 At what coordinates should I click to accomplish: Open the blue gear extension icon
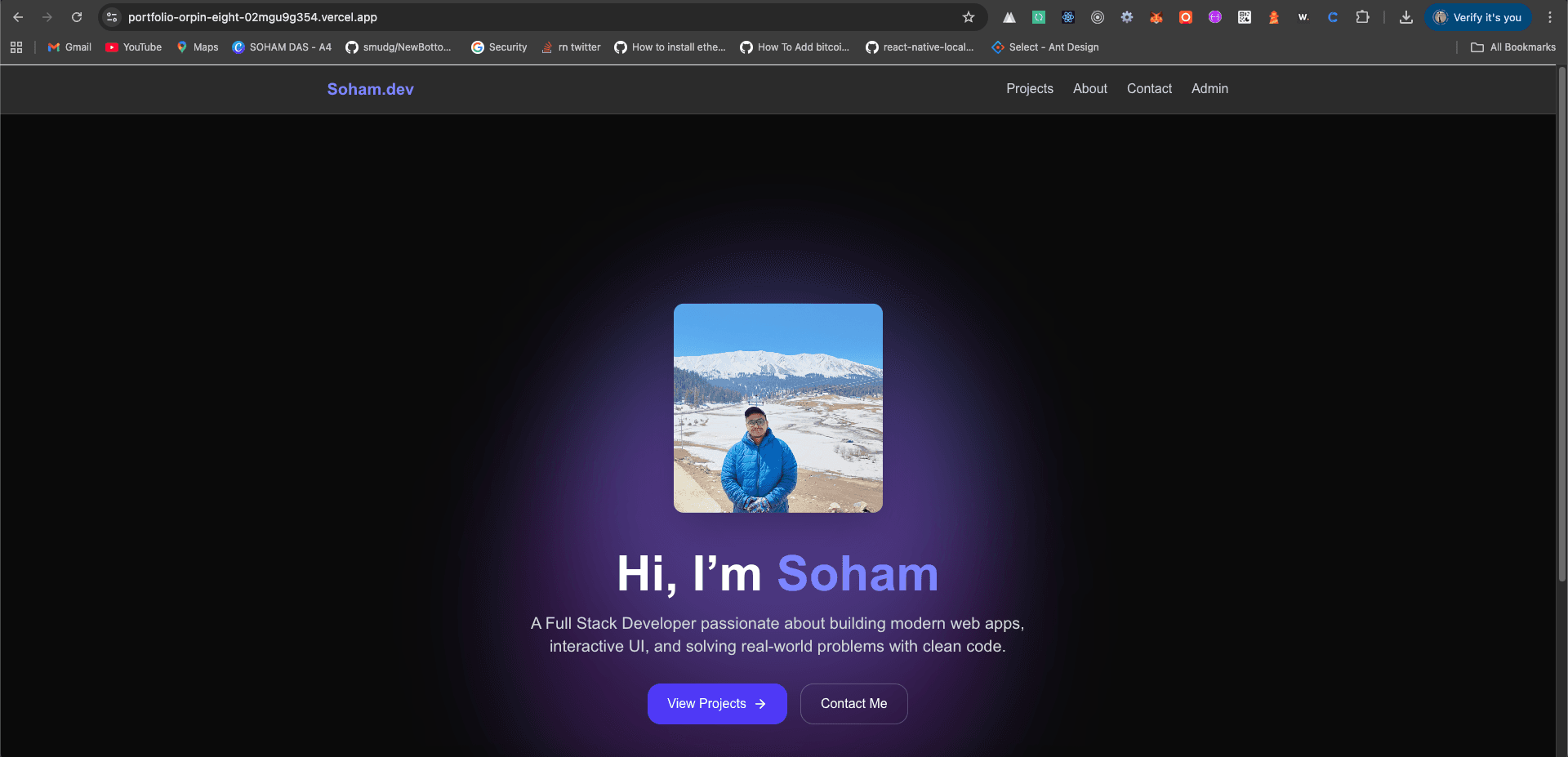[x=1127, y=17]
